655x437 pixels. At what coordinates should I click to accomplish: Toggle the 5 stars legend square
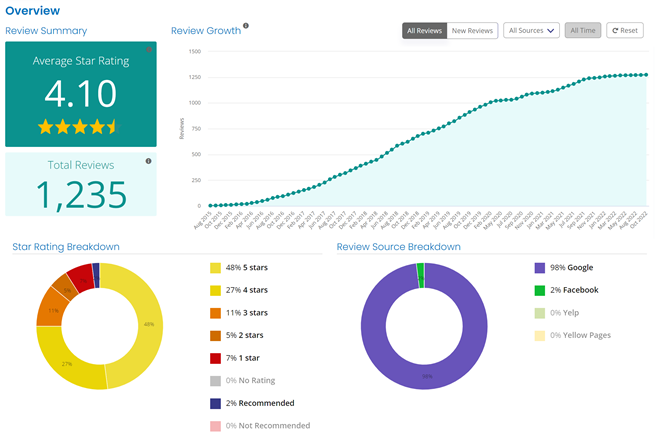(x=216, y=268)
